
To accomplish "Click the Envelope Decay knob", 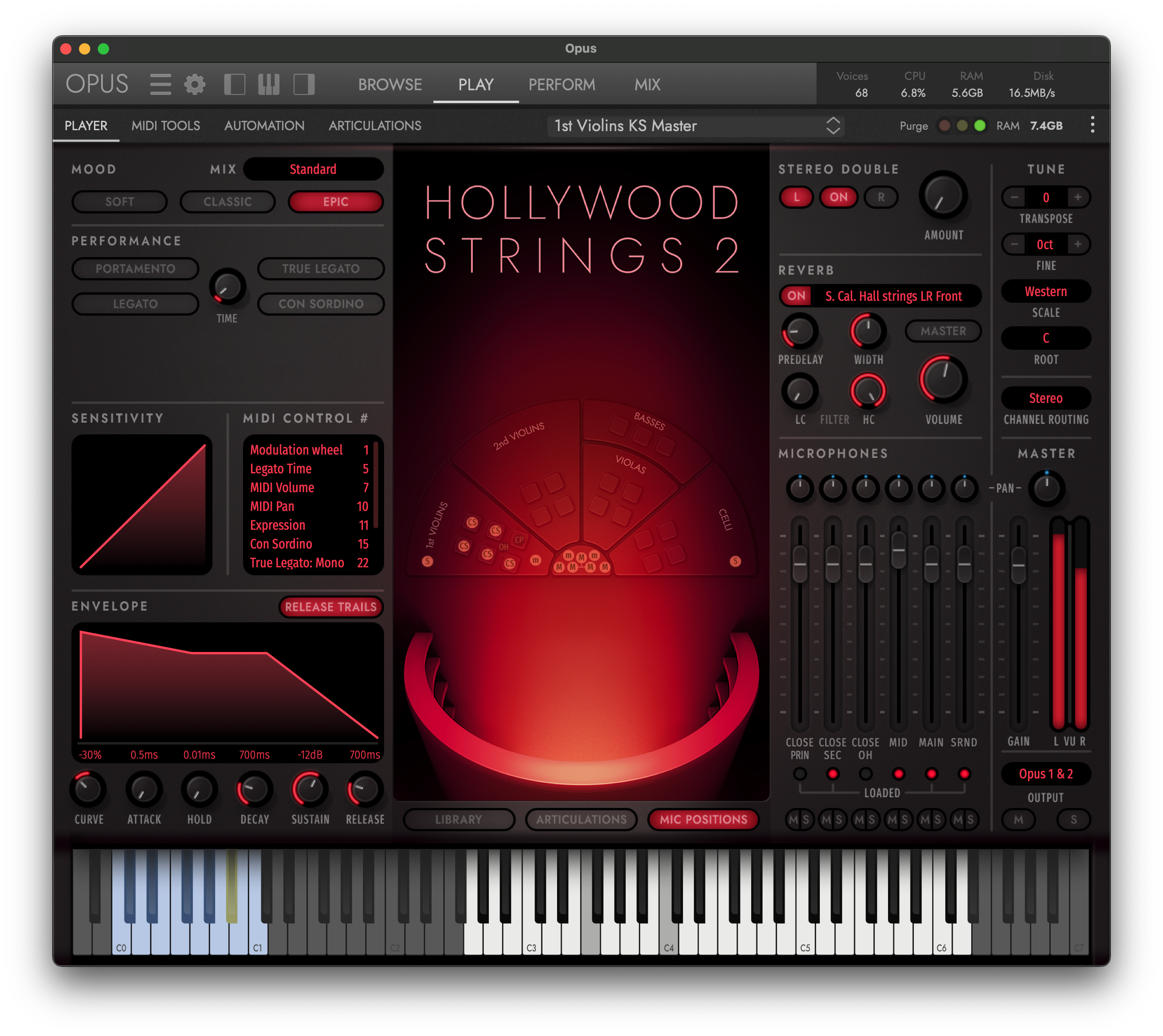I will [x=254, y=790].
